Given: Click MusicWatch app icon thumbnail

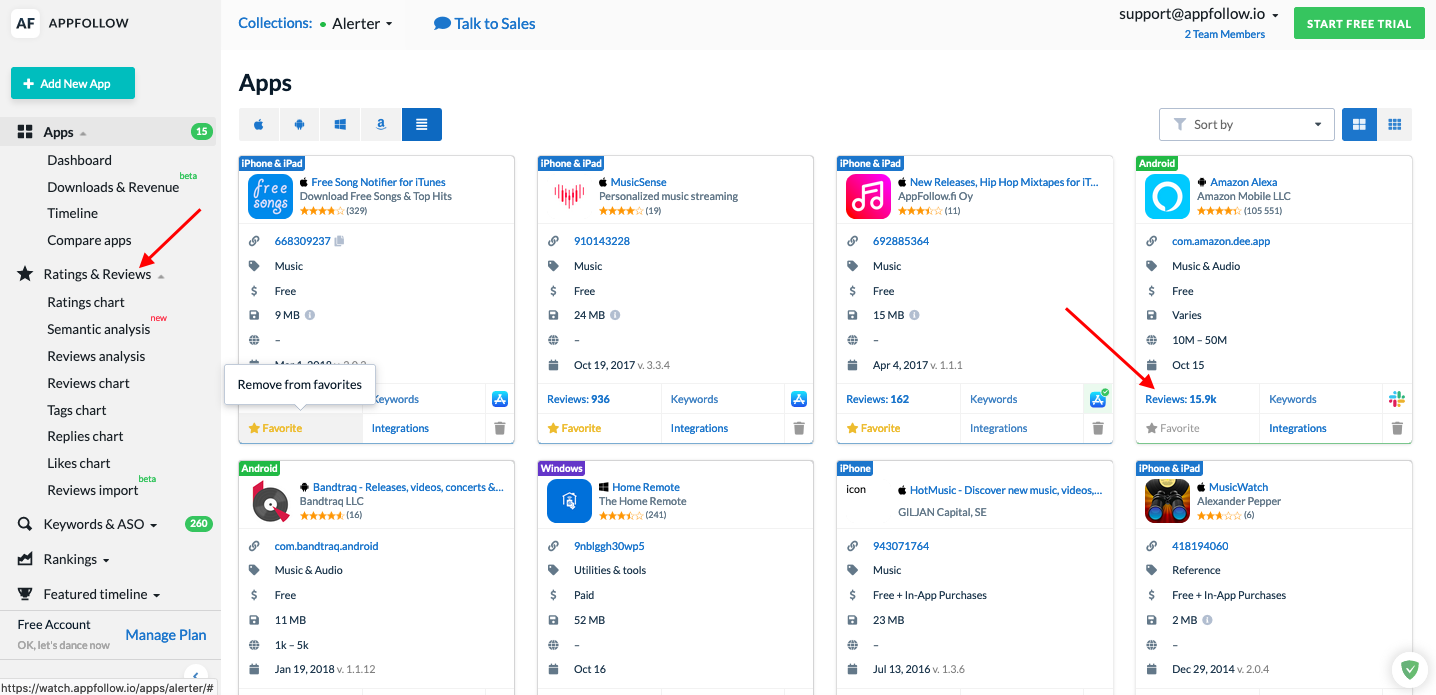Looking at the screenshot, I should point(1167,502).
